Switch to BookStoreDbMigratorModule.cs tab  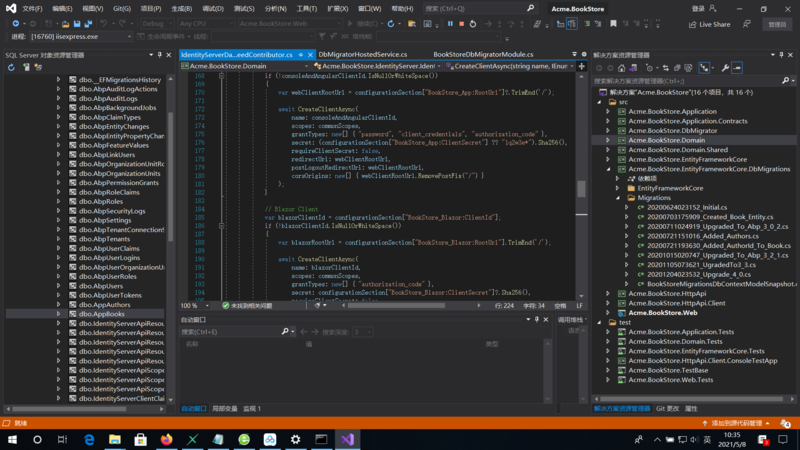483,54
